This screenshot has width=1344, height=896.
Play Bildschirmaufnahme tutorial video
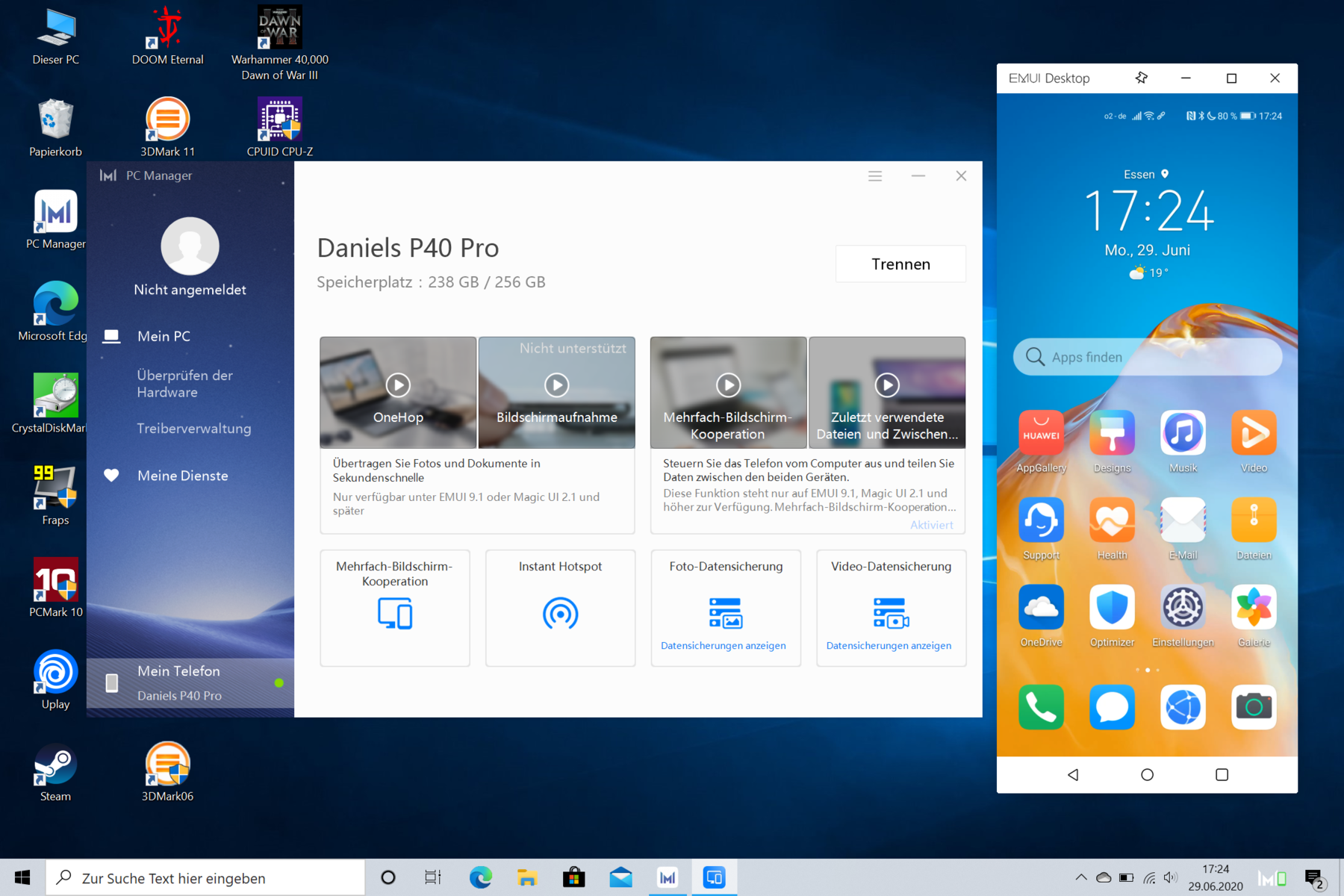(x=556, y=385)
